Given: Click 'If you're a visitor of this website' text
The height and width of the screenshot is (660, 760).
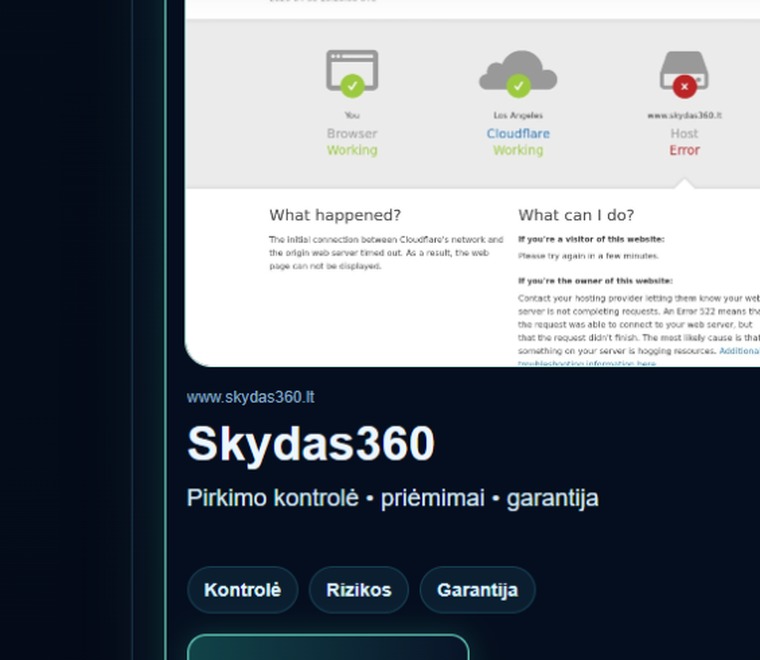Looking at the screenshot, I should click(591, 239).
